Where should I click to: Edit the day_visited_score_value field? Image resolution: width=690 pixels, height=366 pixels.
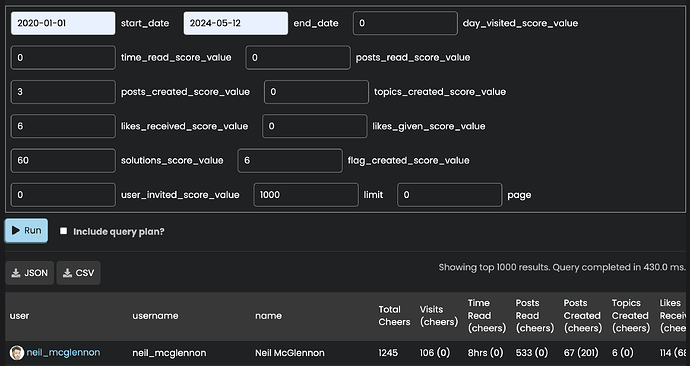coord(405,23)
